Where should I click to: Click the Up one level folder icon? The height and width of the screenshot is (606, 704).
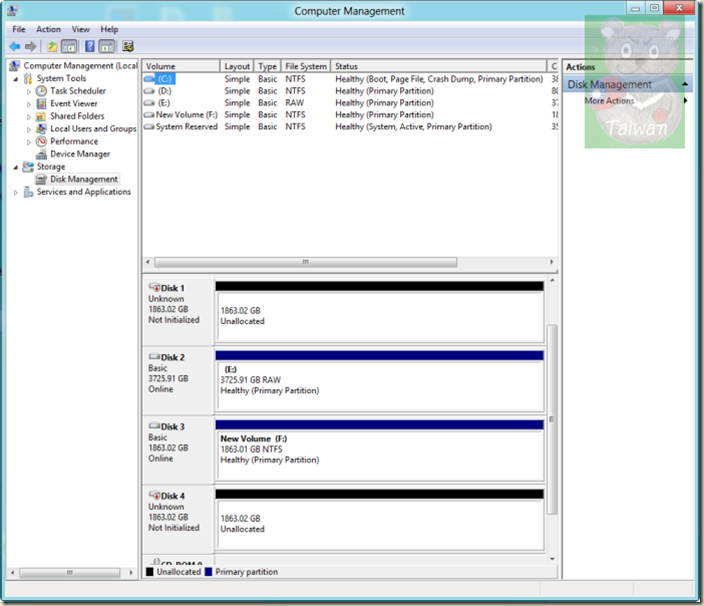click(53, 46)
